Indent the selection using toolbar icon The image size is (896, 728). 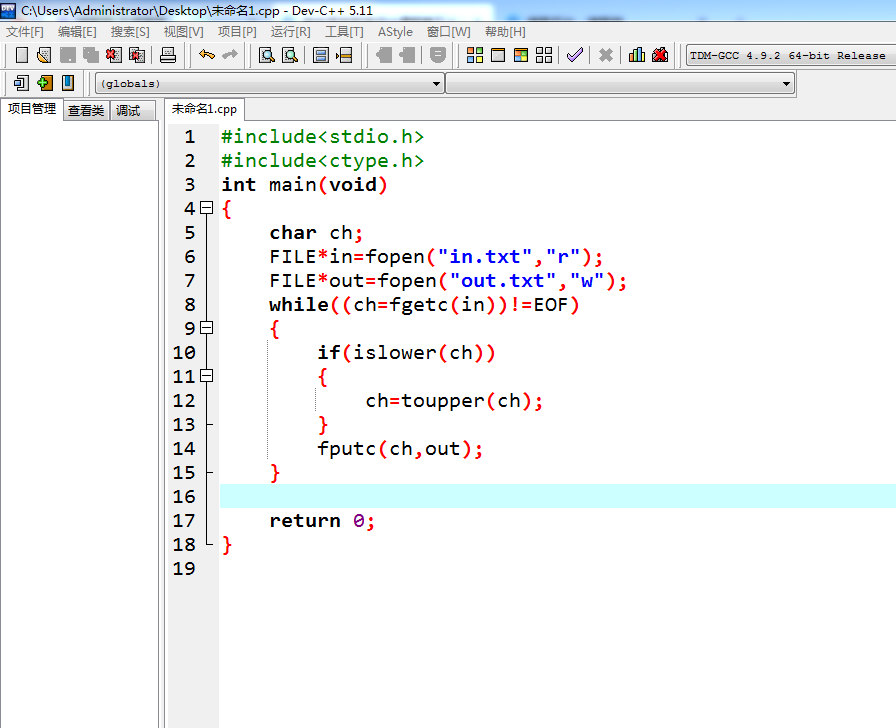coord(384,55)
